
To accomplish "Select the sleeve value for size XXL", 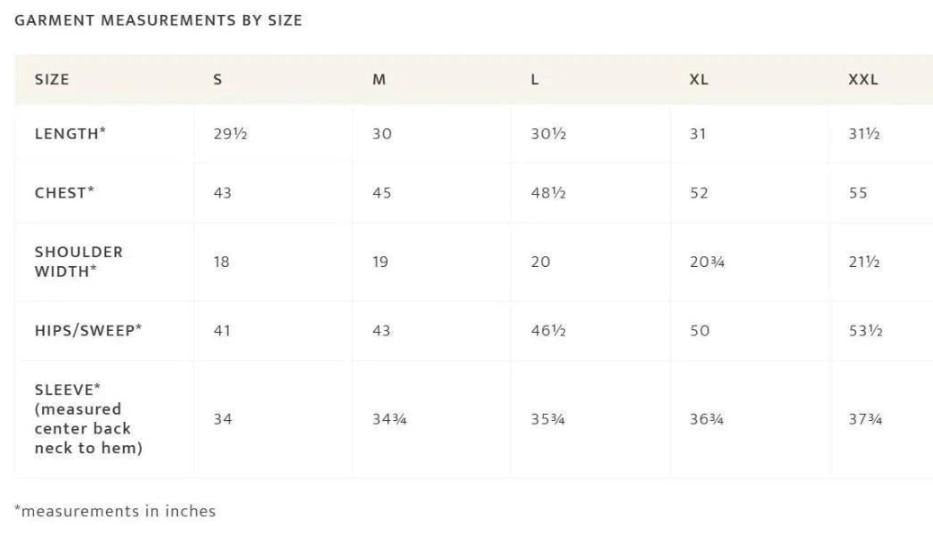I will point(865,419).
